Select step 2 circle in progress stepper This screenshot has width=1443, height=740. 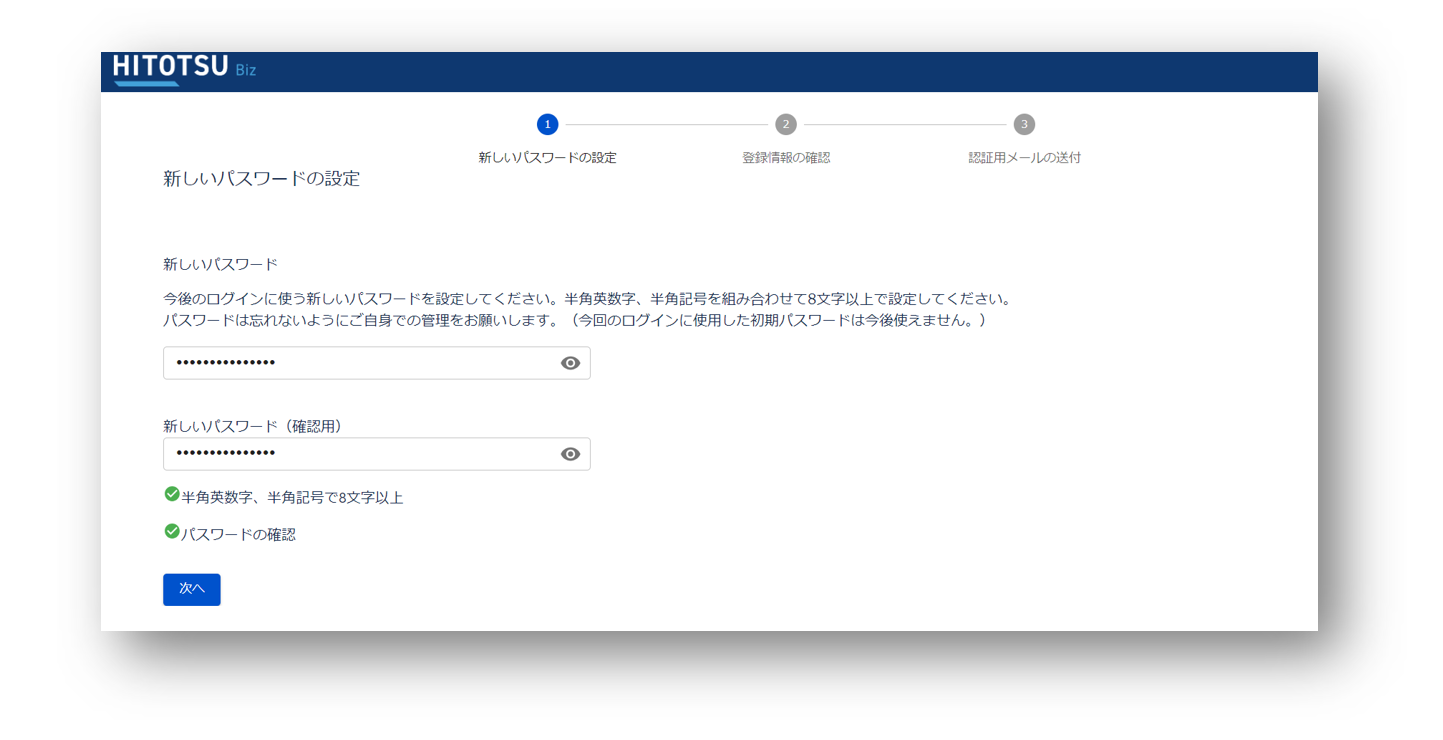tap(786, 124)
